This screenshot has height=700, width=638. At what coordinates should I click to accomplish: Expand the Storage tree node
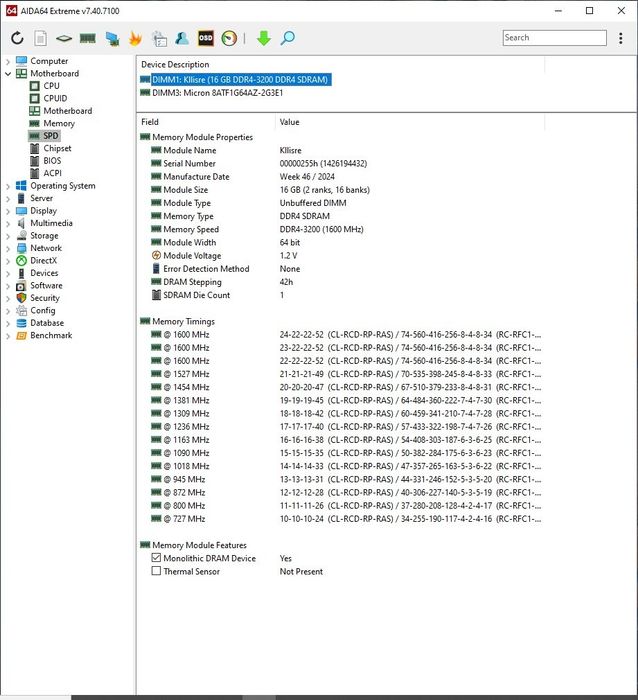(x=8, y=236)
